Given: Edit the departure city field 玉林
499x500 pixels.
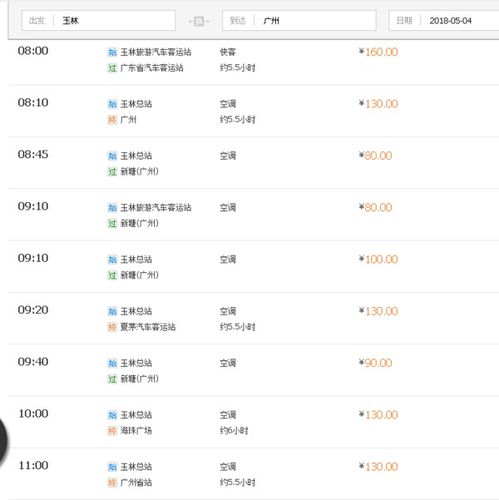Looking at the screenshot, I should point(99,21).
